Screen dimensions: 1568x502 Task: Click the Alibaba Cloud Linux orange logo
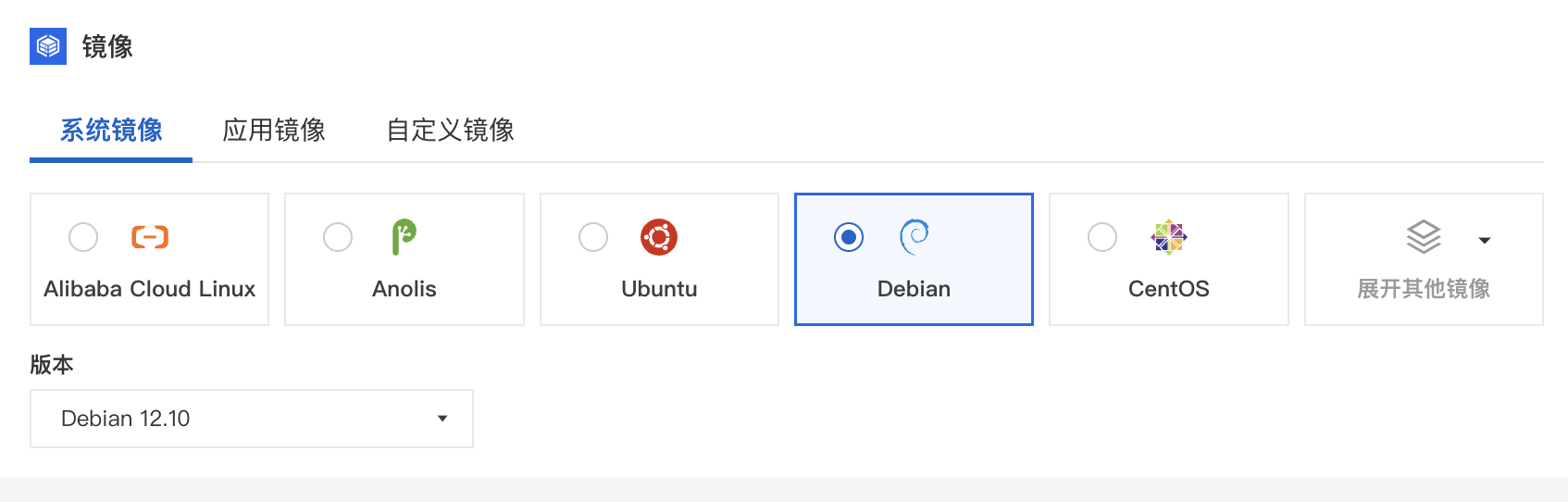click(x=150, y=237)
